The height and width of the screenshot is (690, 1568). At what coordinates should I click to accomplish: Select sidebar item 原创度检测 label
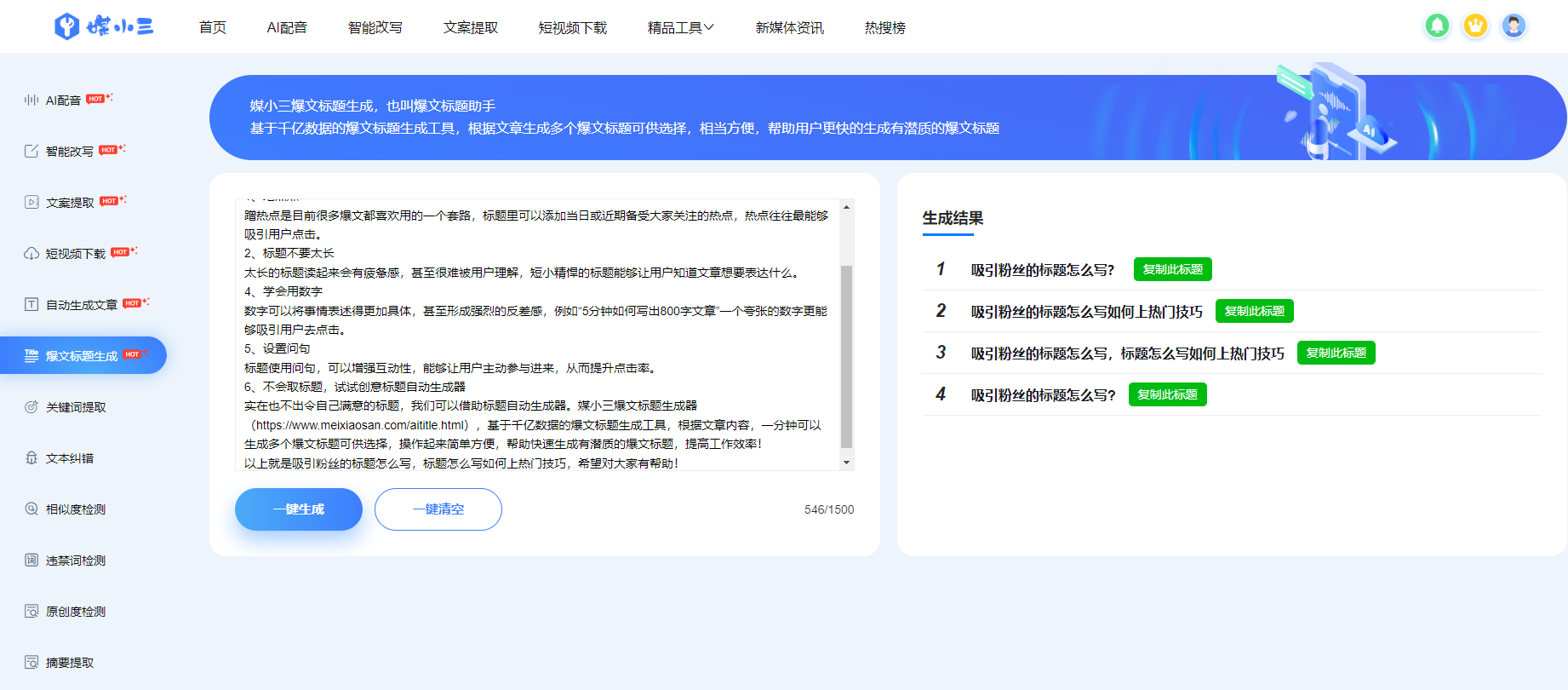coord(76,612)
